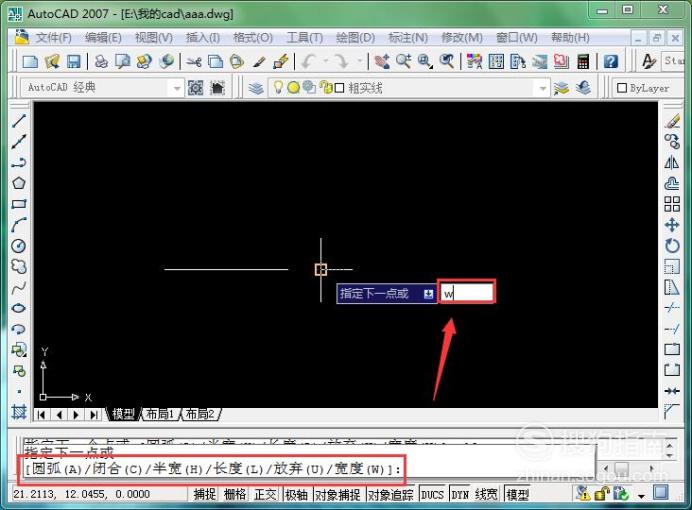
Task: Click the Rotate tool
Action: click(x=672, y=246)
